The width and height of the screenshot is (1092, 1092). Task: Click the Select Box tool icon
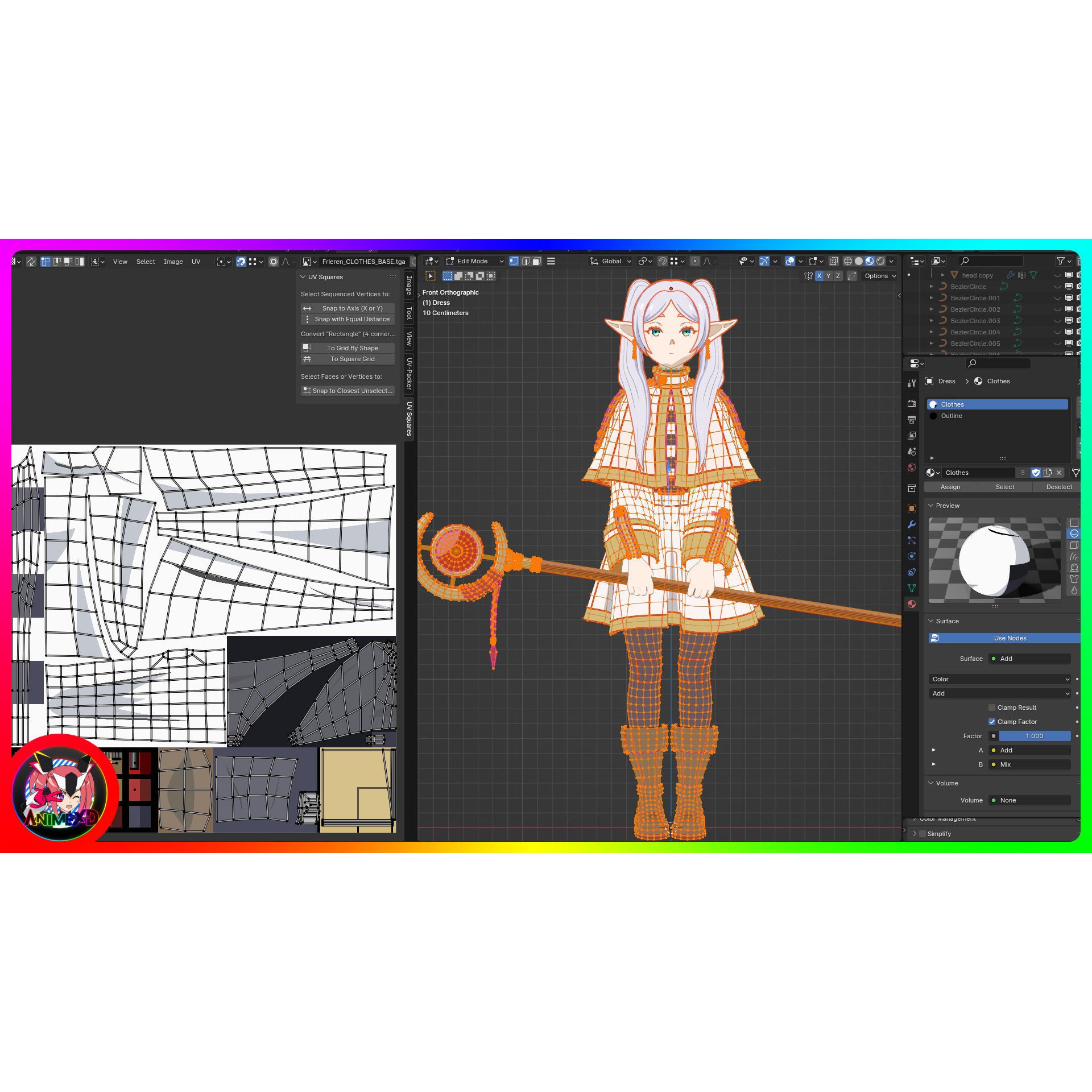431,276
